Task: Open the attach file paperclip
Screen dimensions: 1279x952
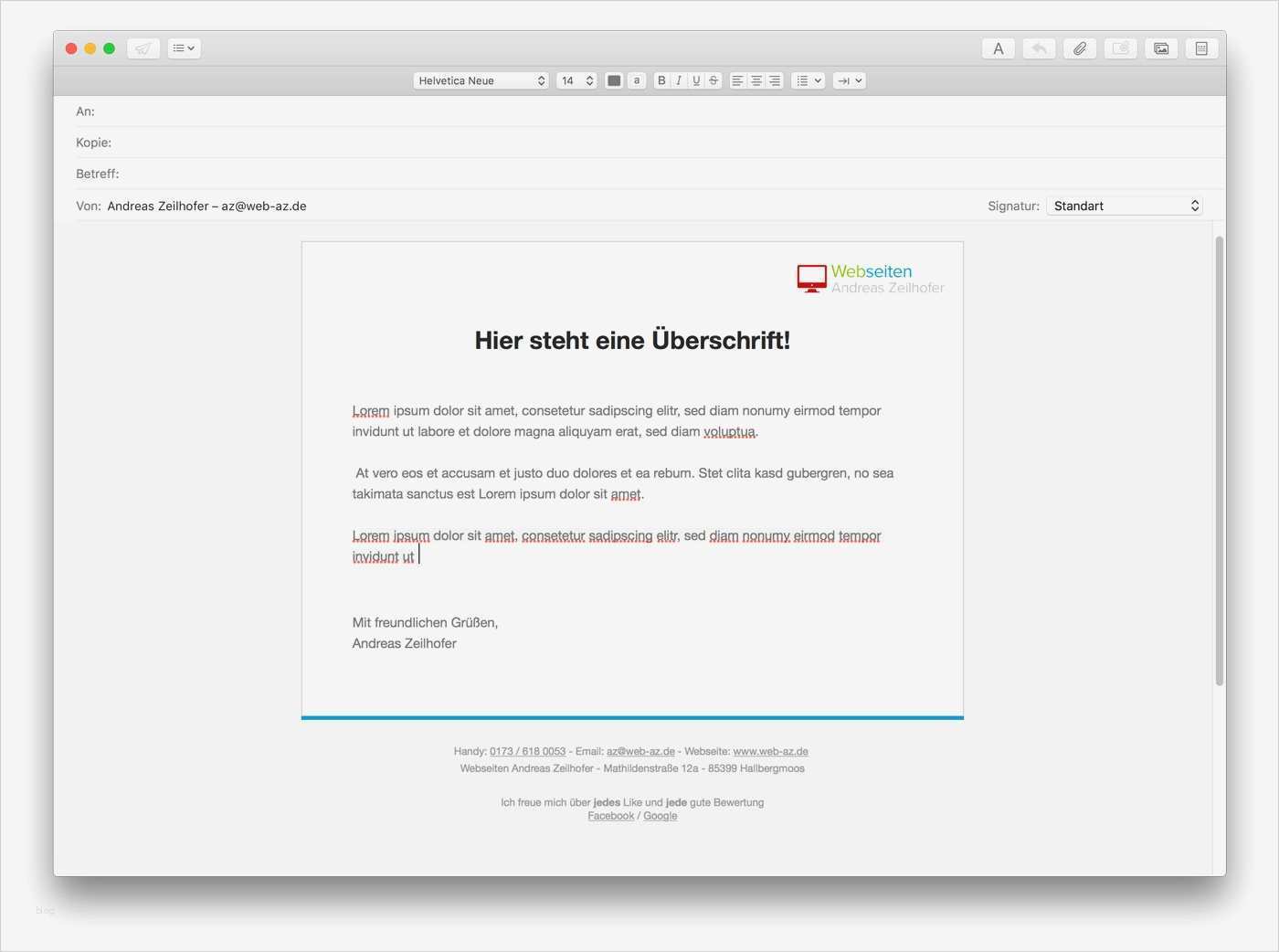Action: click(x=1079, y=48)
